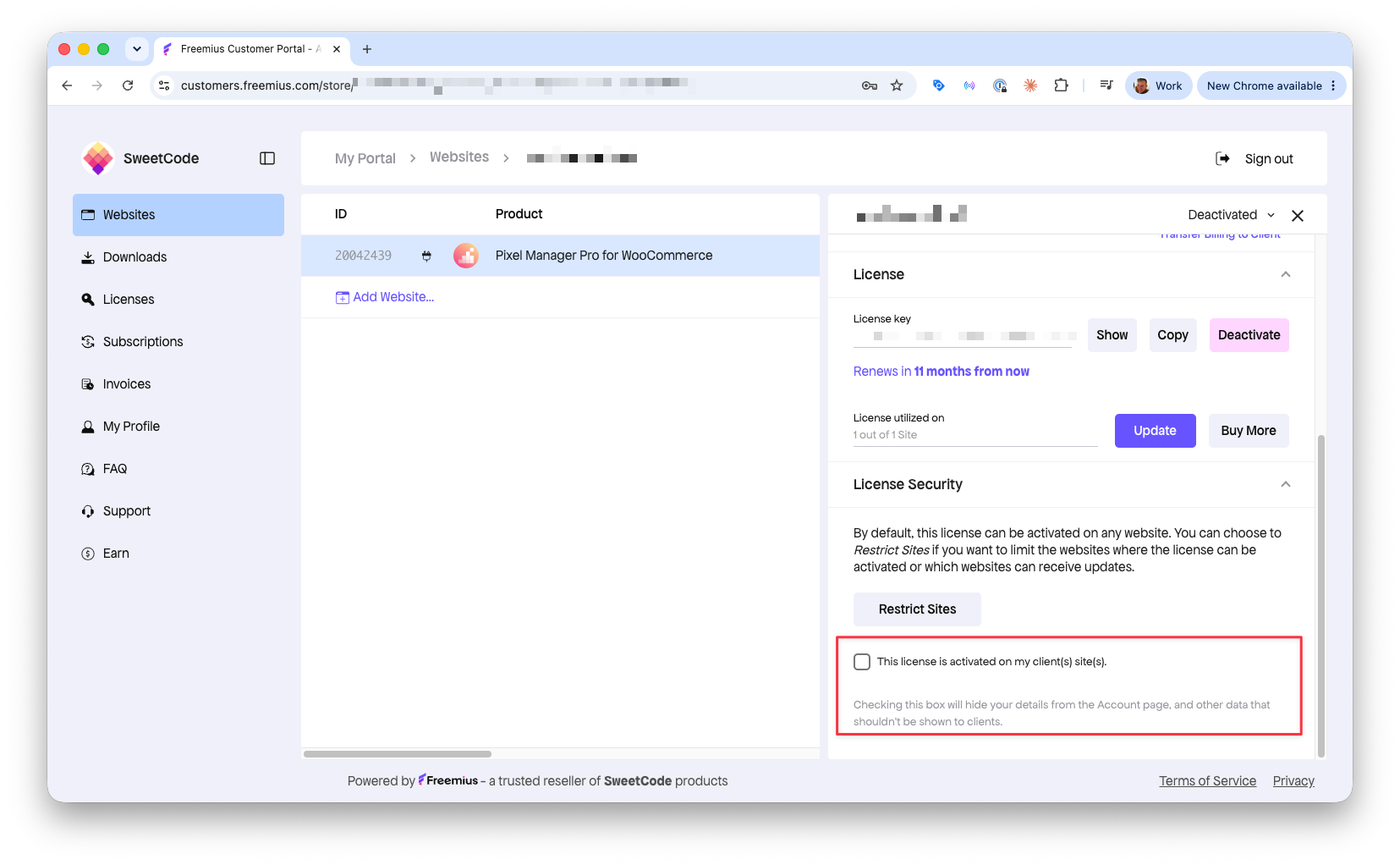Open the Deactivated status dropdown
The image size is (1400, 865).
point(1231,215)
